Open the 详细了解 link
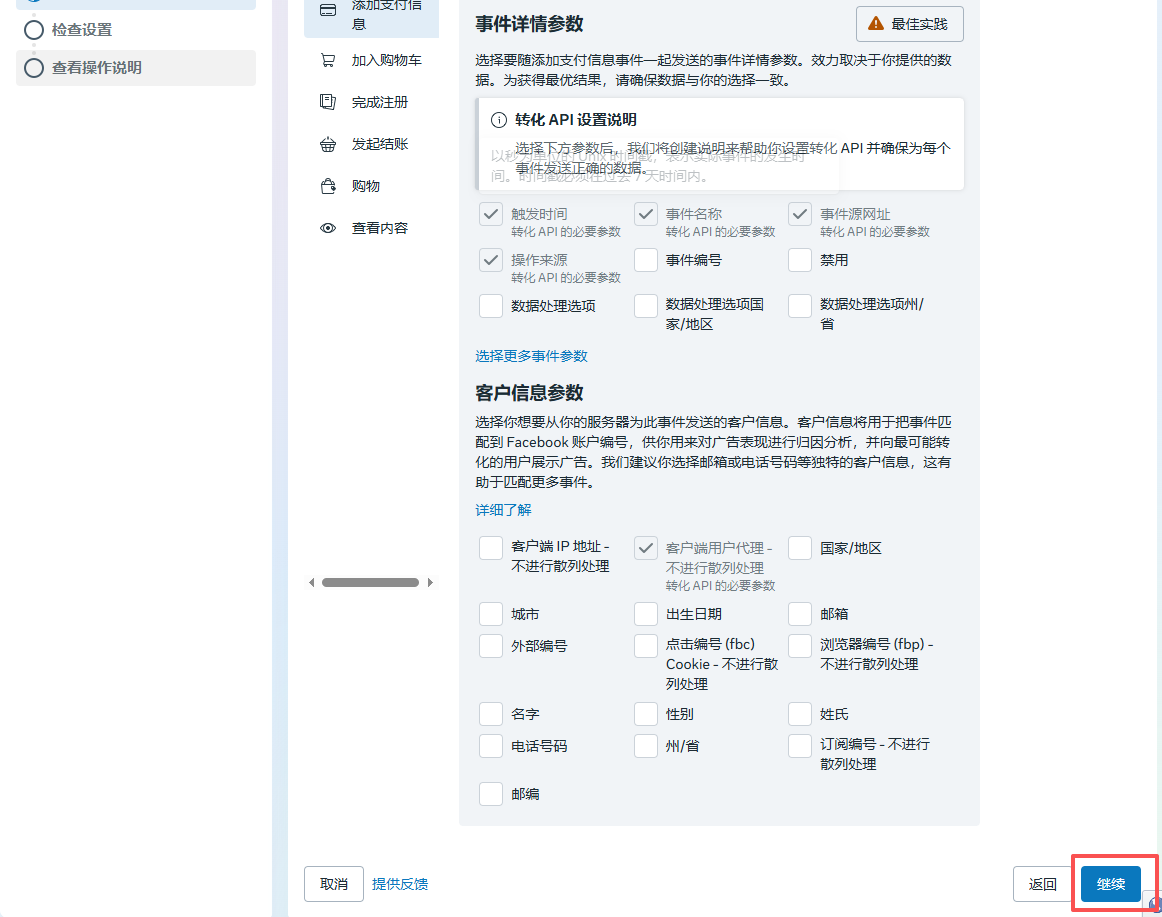 click(x=503, y=510)
